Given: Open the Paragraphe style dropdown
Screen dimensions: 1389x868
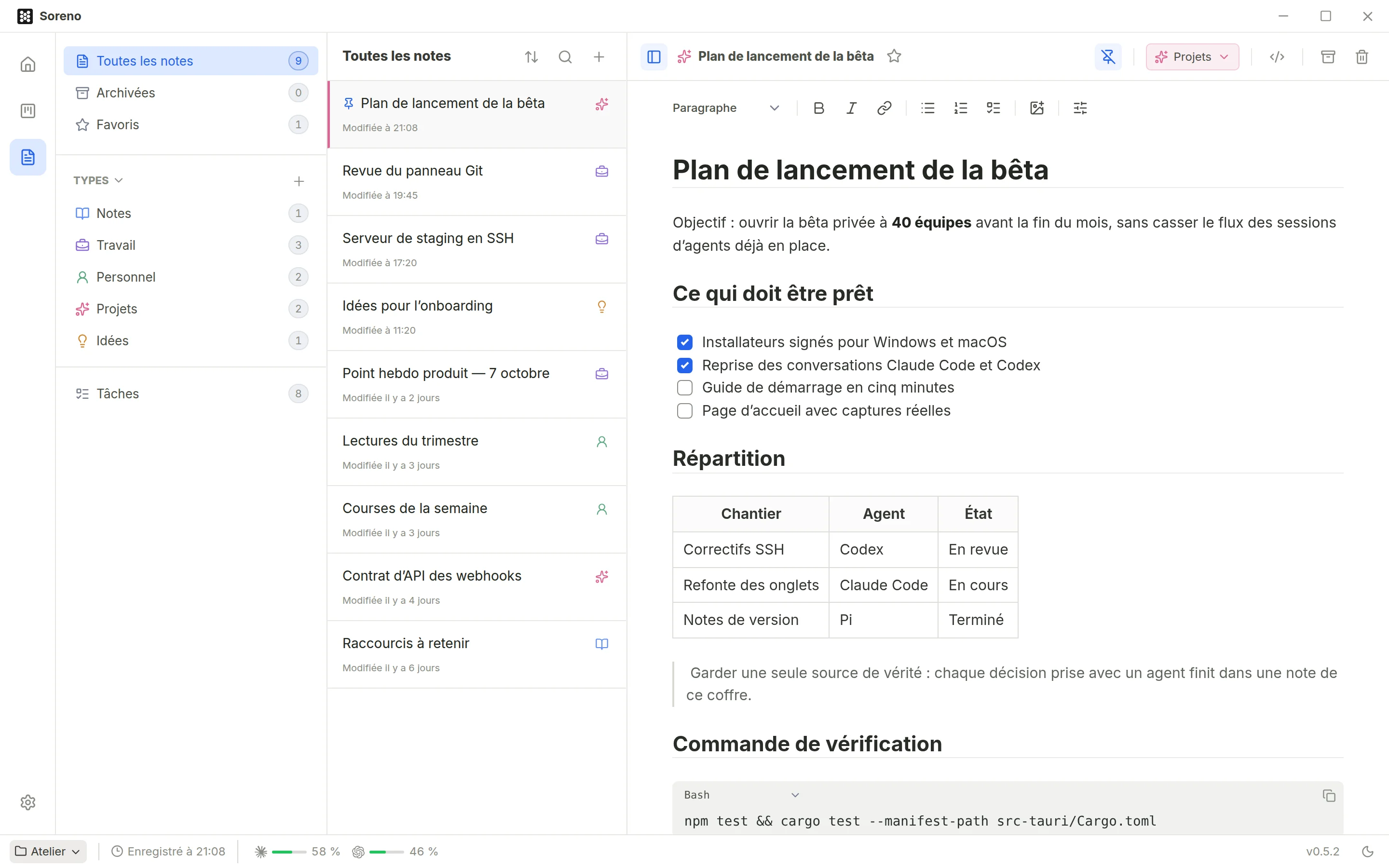Looking at the screenshot, I should [726, 108].
